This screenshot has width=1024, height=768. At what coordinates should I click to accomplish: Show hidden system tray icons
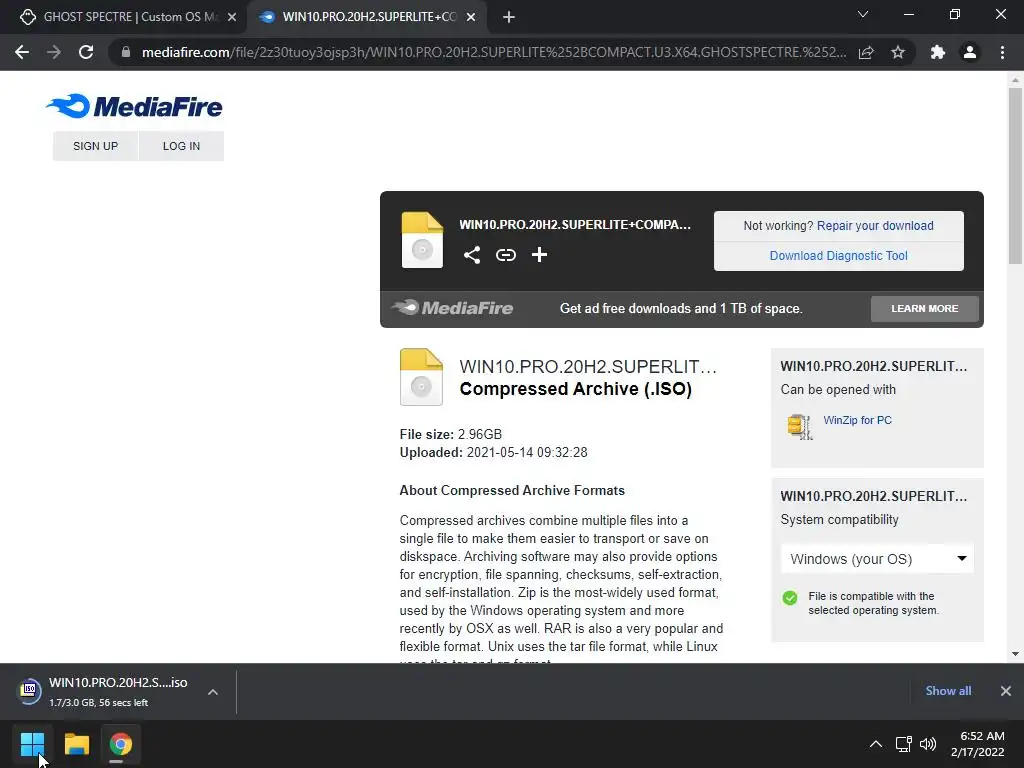click(x=876, y=744)
